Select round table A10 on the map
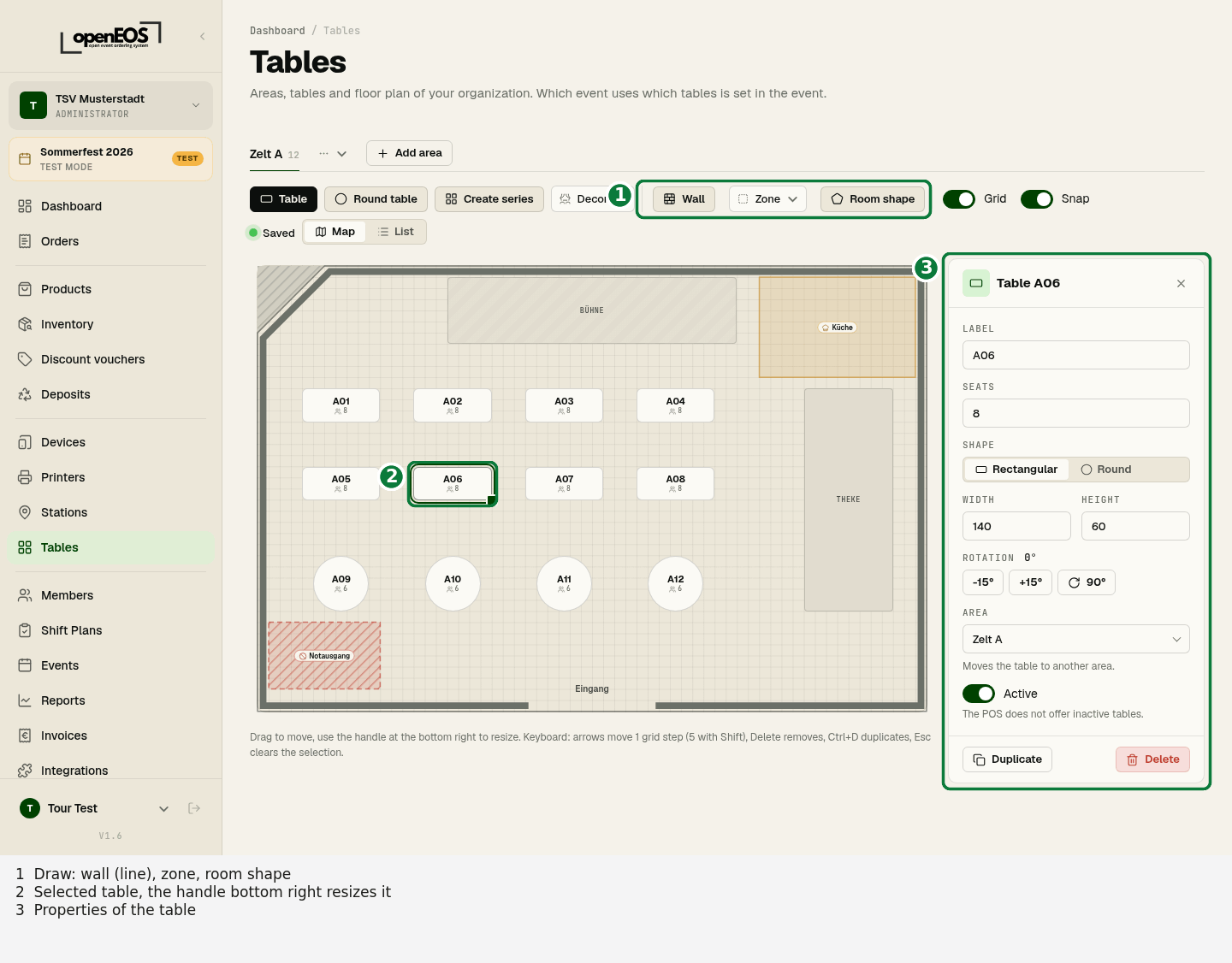 click(453, 584)
